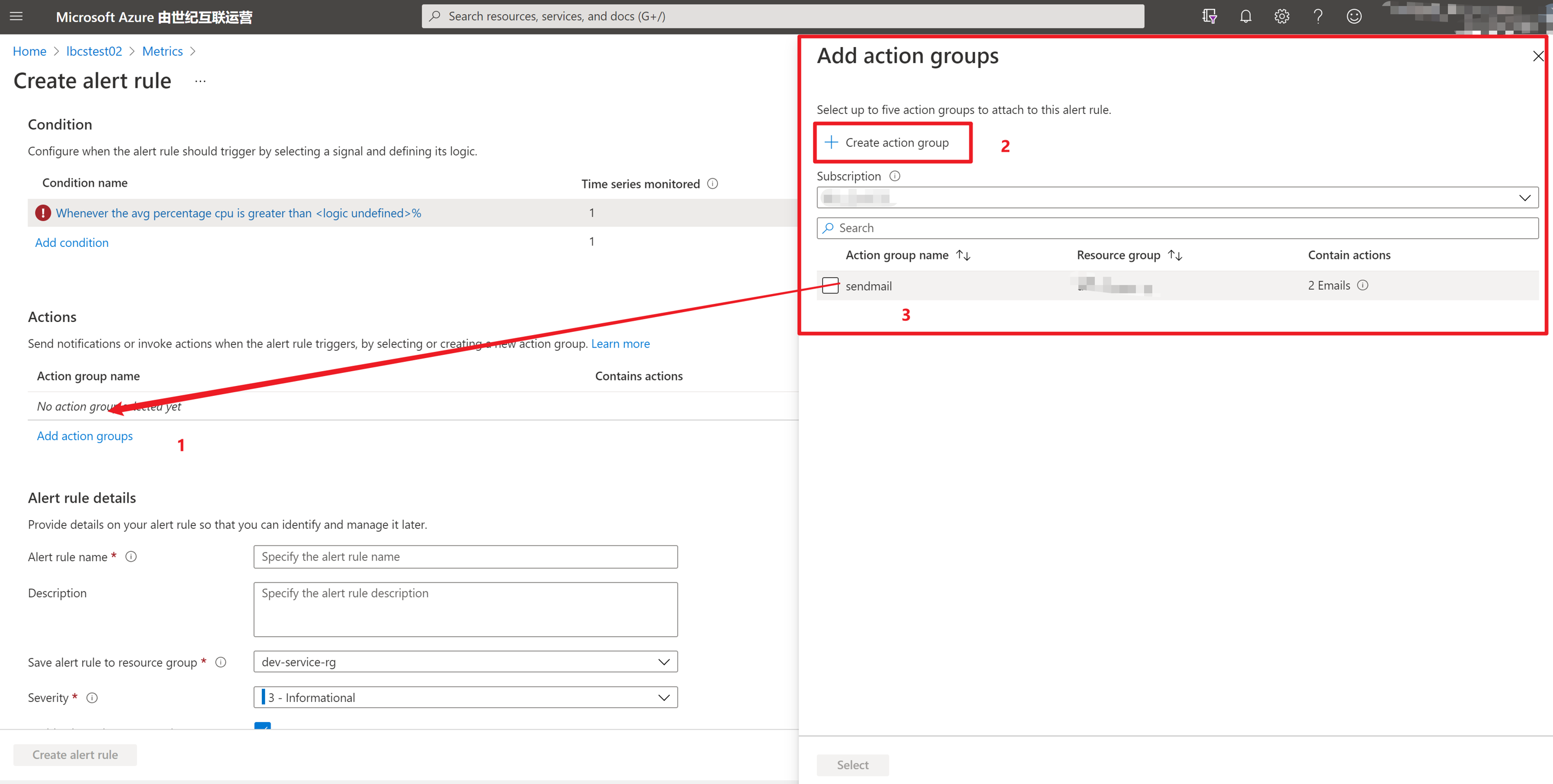1553x784 pixels.
Task: Open the Azure portal hamburger menu
Action: click(x=16, y=16)
